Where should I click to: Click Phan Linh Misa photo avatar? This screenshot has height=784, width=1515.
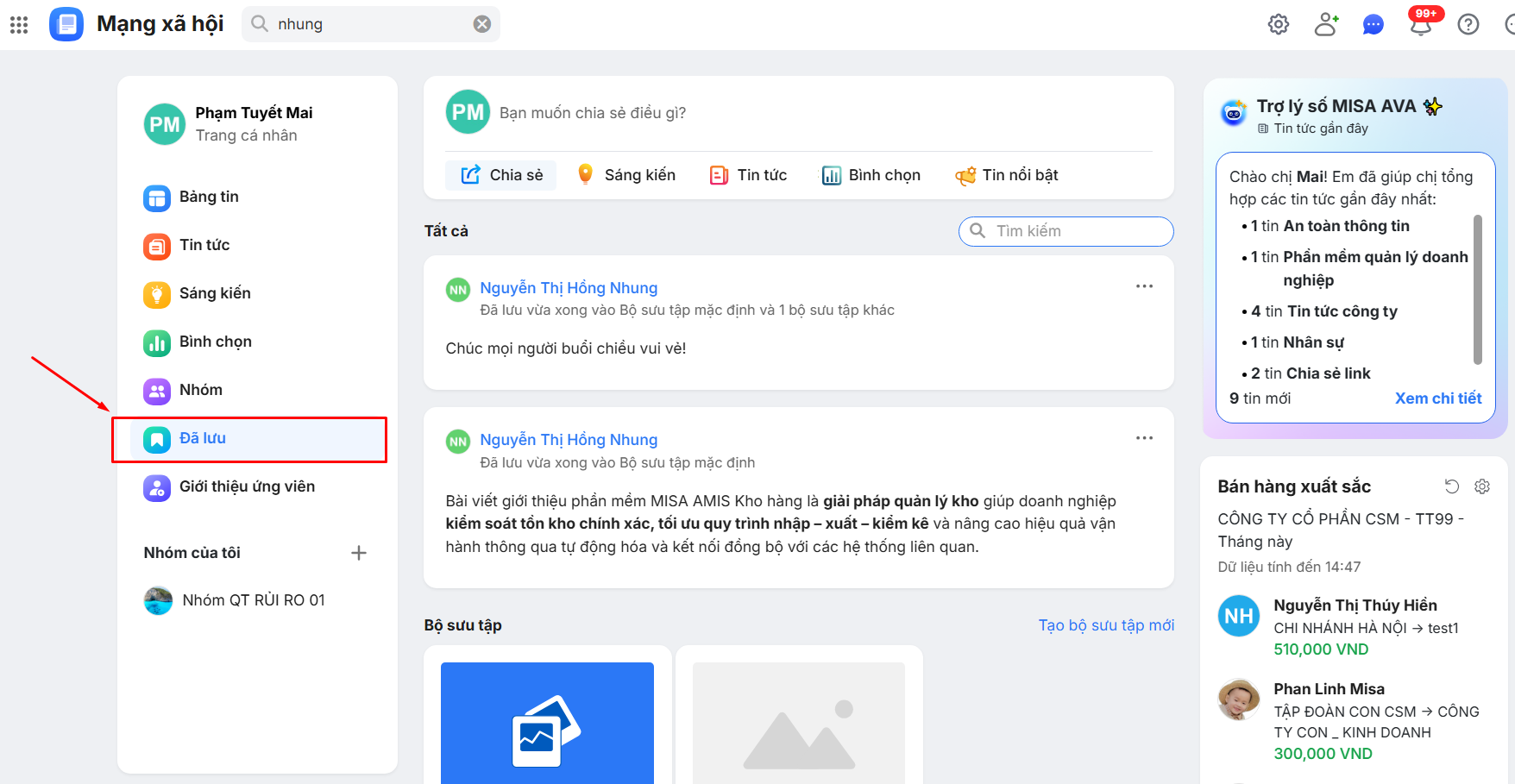(x=1239, y=699)
